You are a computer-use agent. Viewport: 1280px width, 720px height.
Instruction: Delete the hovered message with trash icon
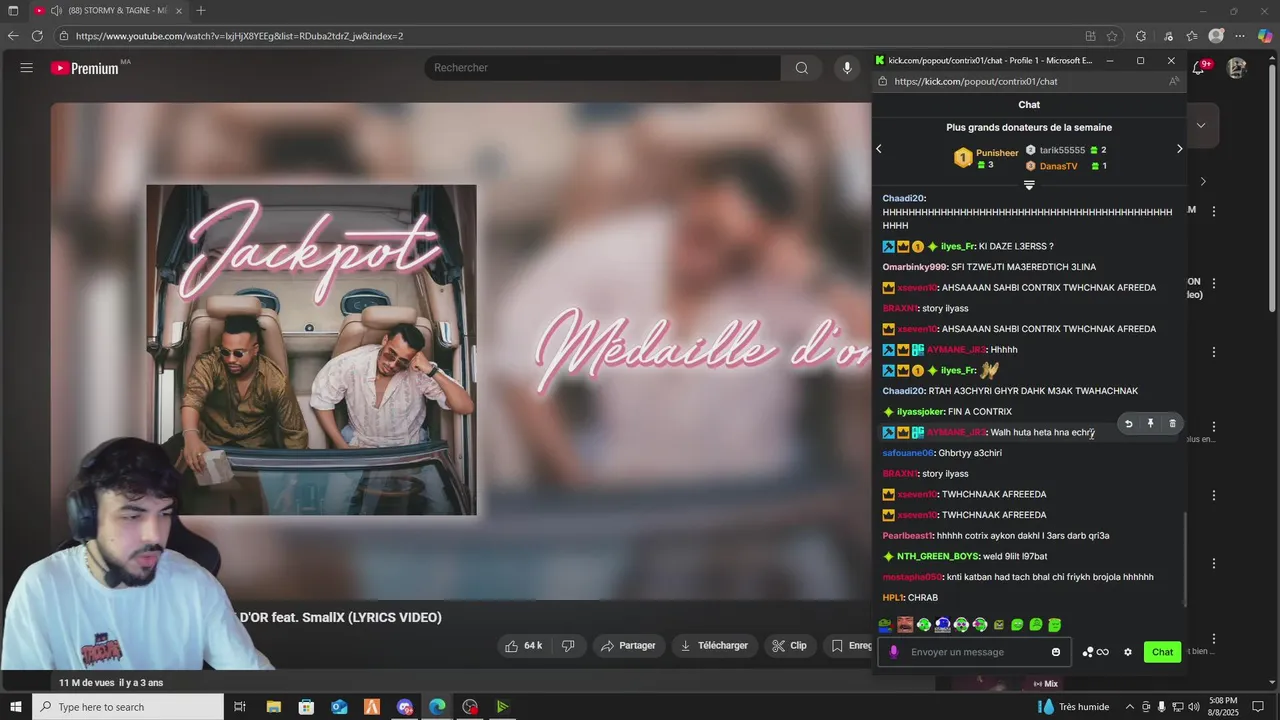coord(1172,424)
